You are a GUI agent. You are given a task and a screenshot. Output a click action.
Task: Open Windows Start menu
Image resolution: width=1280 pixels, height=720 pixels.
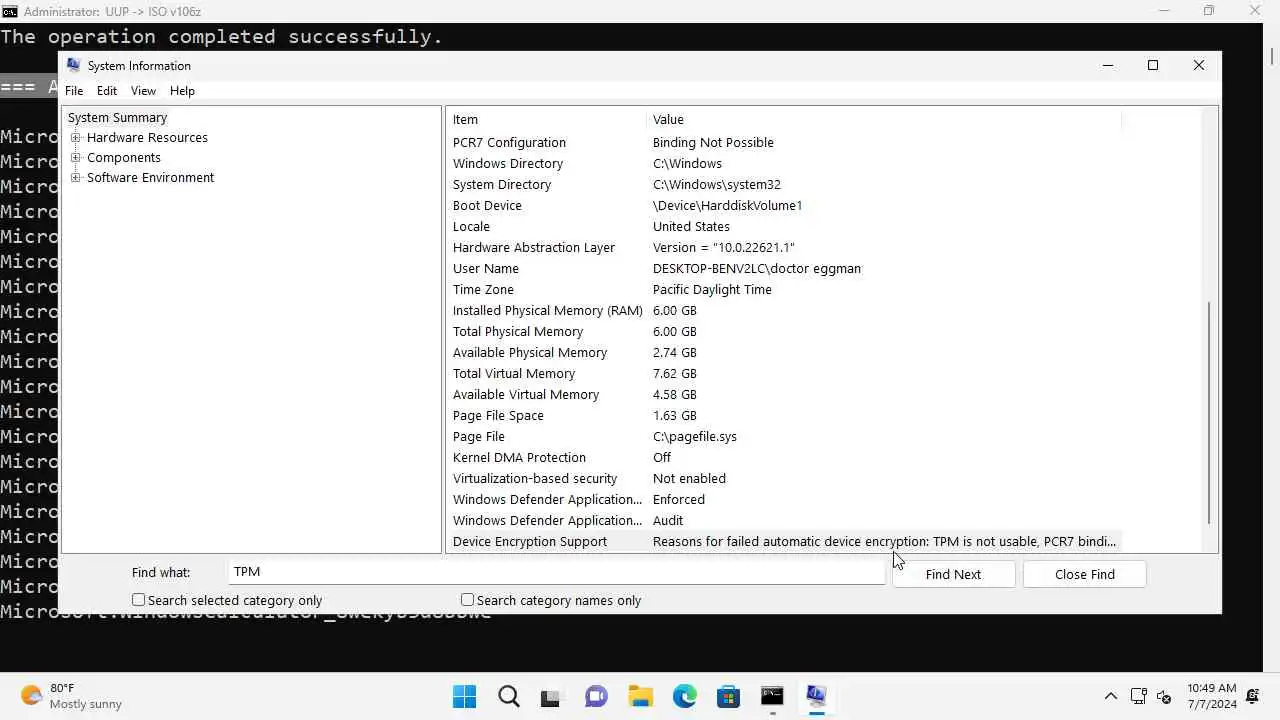[x=464, y=696]
